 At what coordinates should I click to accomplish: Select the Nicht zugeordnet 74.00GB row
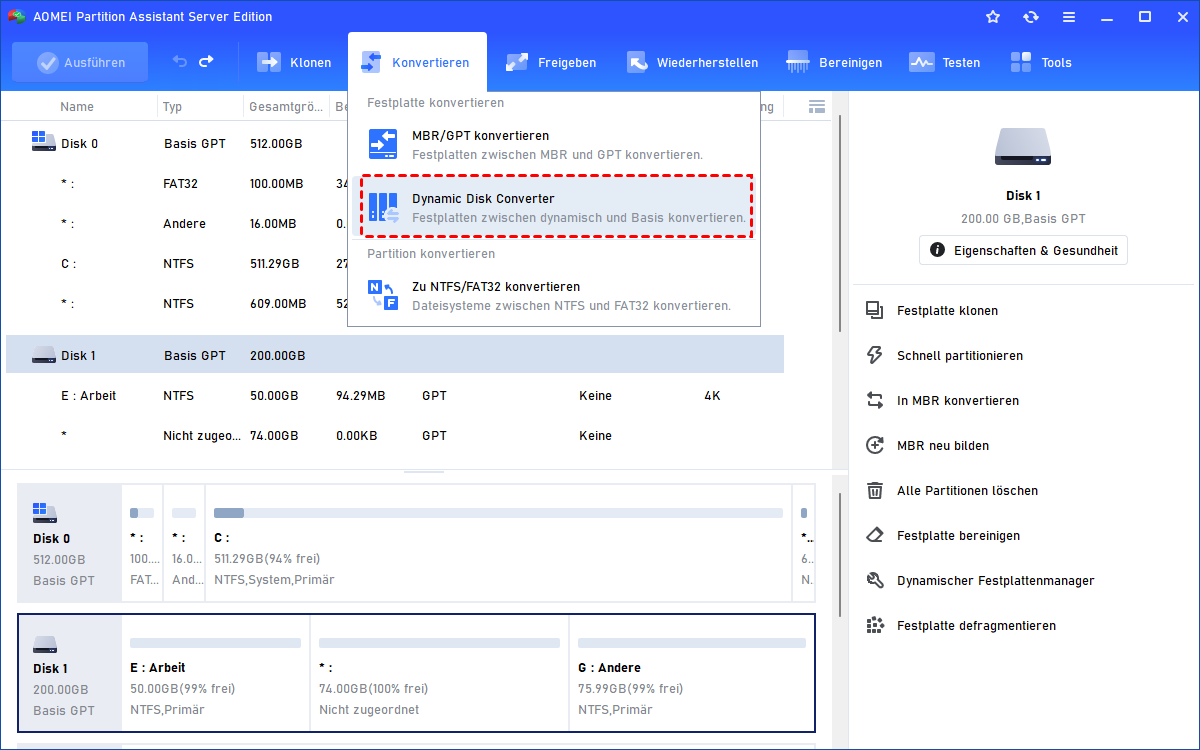point(395,436)
